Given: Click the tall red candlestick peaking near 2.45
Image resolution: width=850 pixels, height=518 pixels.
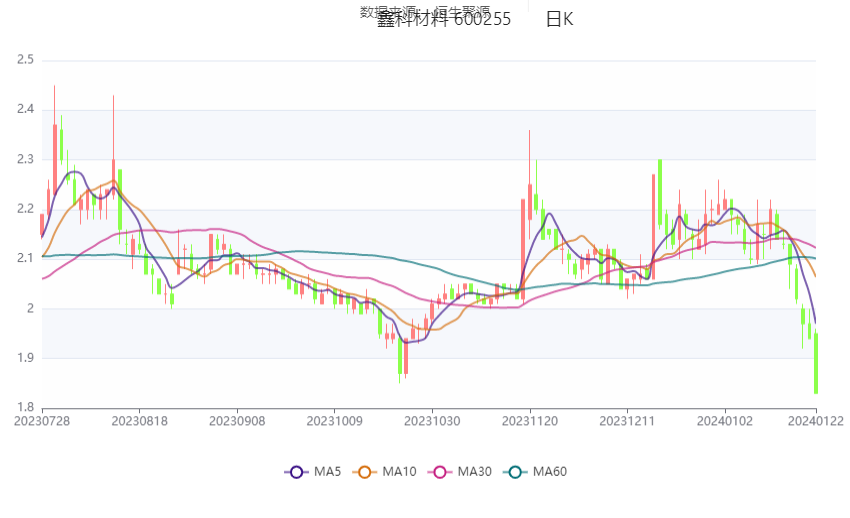Looking at the screenshot, I should tap(55, 157).
